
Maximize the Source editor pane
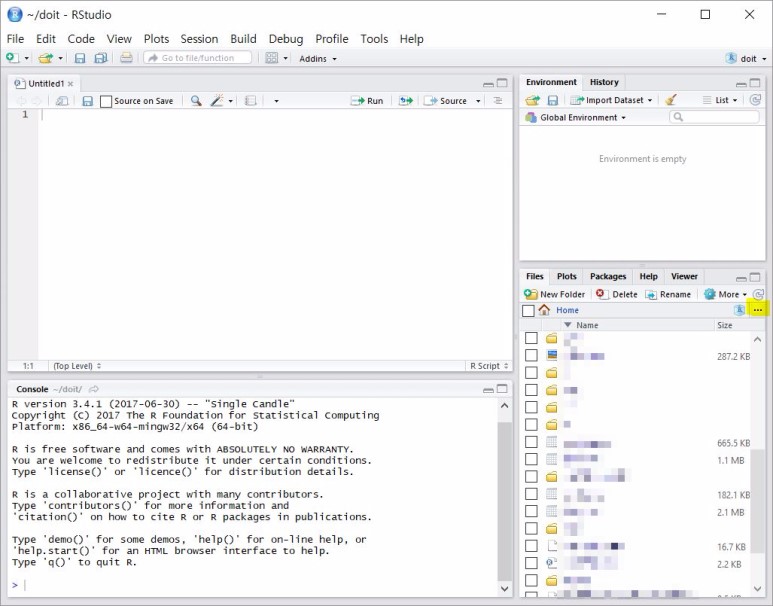tap(502, 83)
